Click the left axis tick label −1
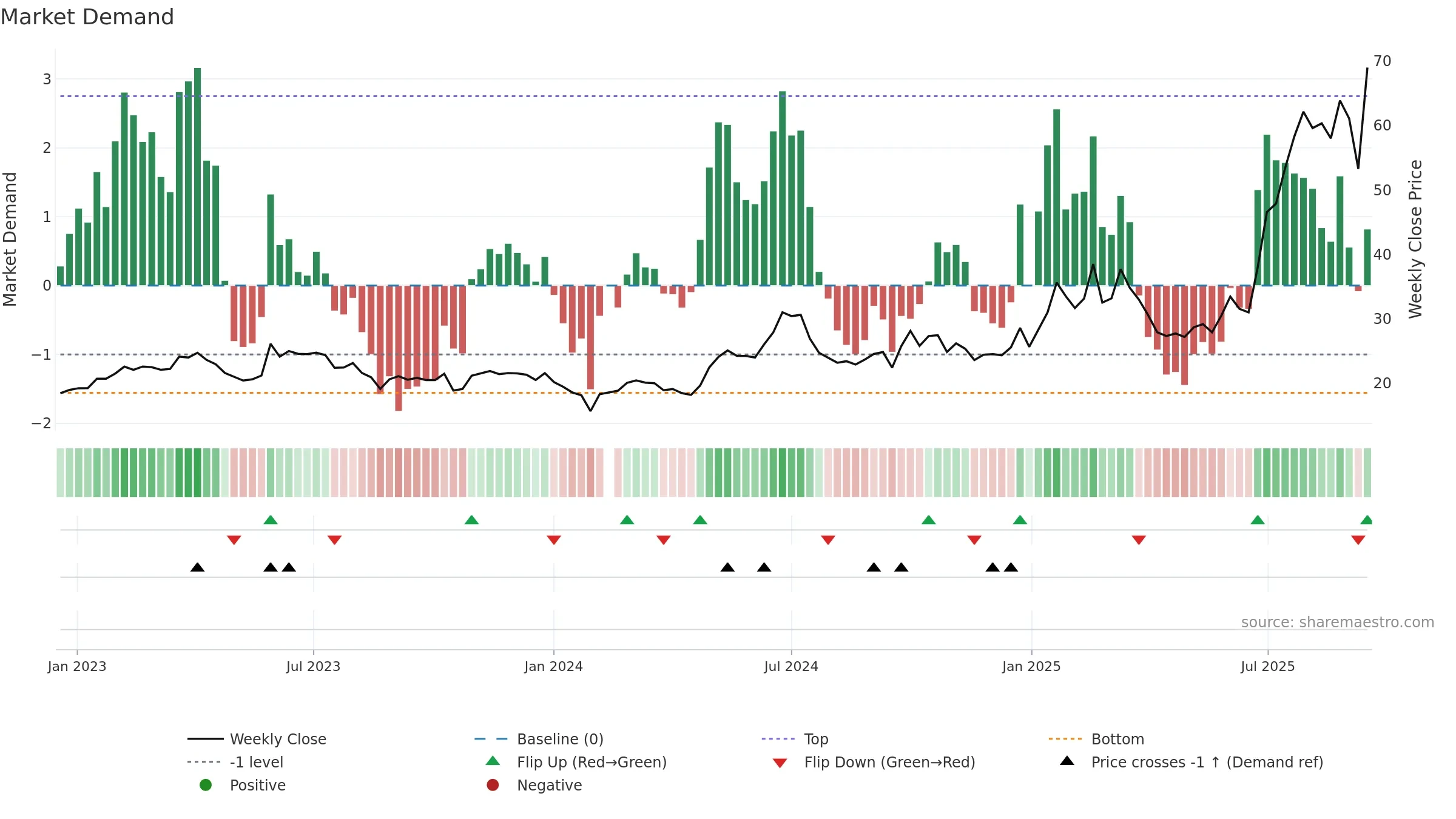This screenshot has width=1456, height=819. coord(41,354)
